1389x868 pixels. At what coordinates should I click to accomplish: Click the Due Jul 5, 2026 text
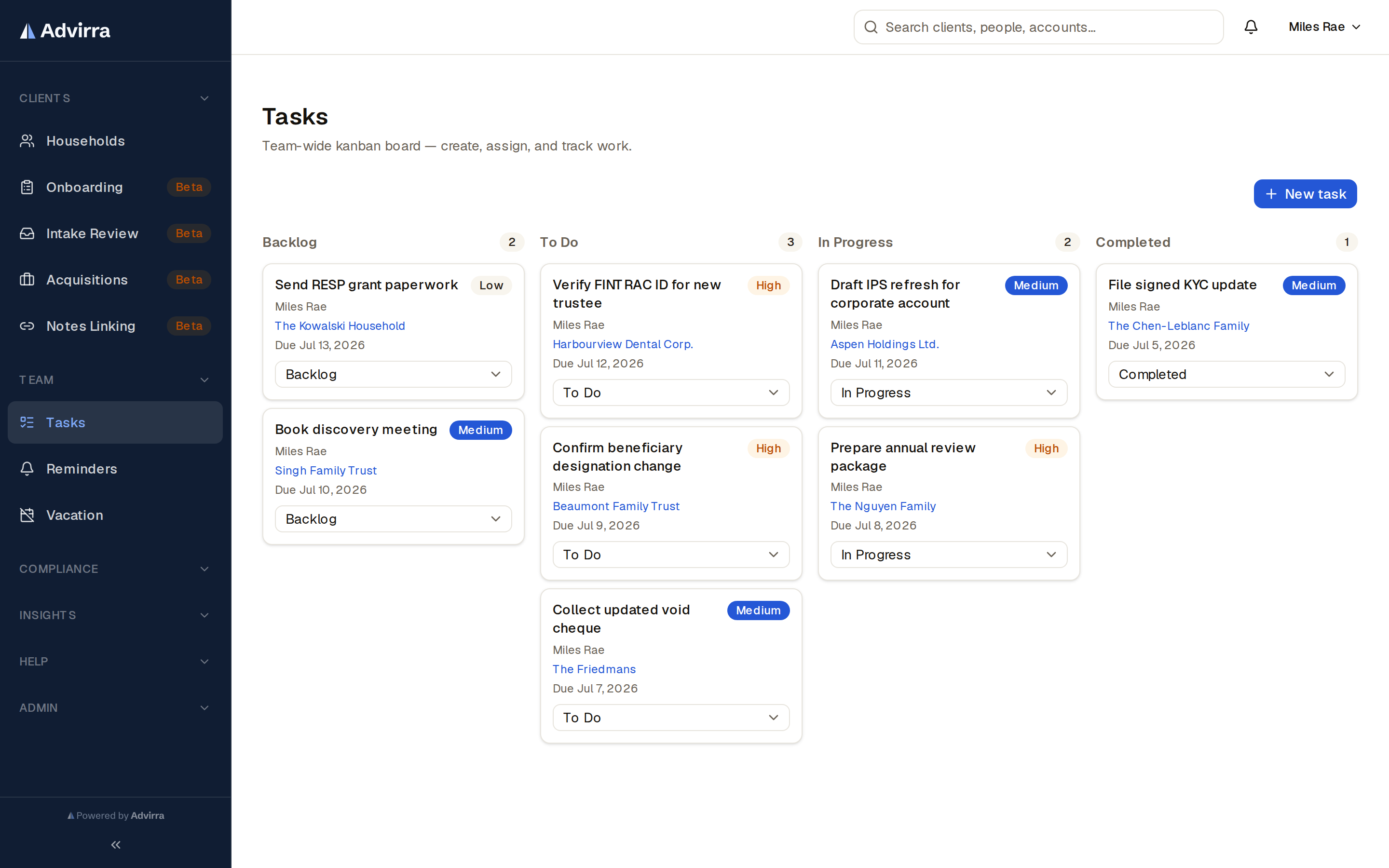click(x=1151, y=345)
